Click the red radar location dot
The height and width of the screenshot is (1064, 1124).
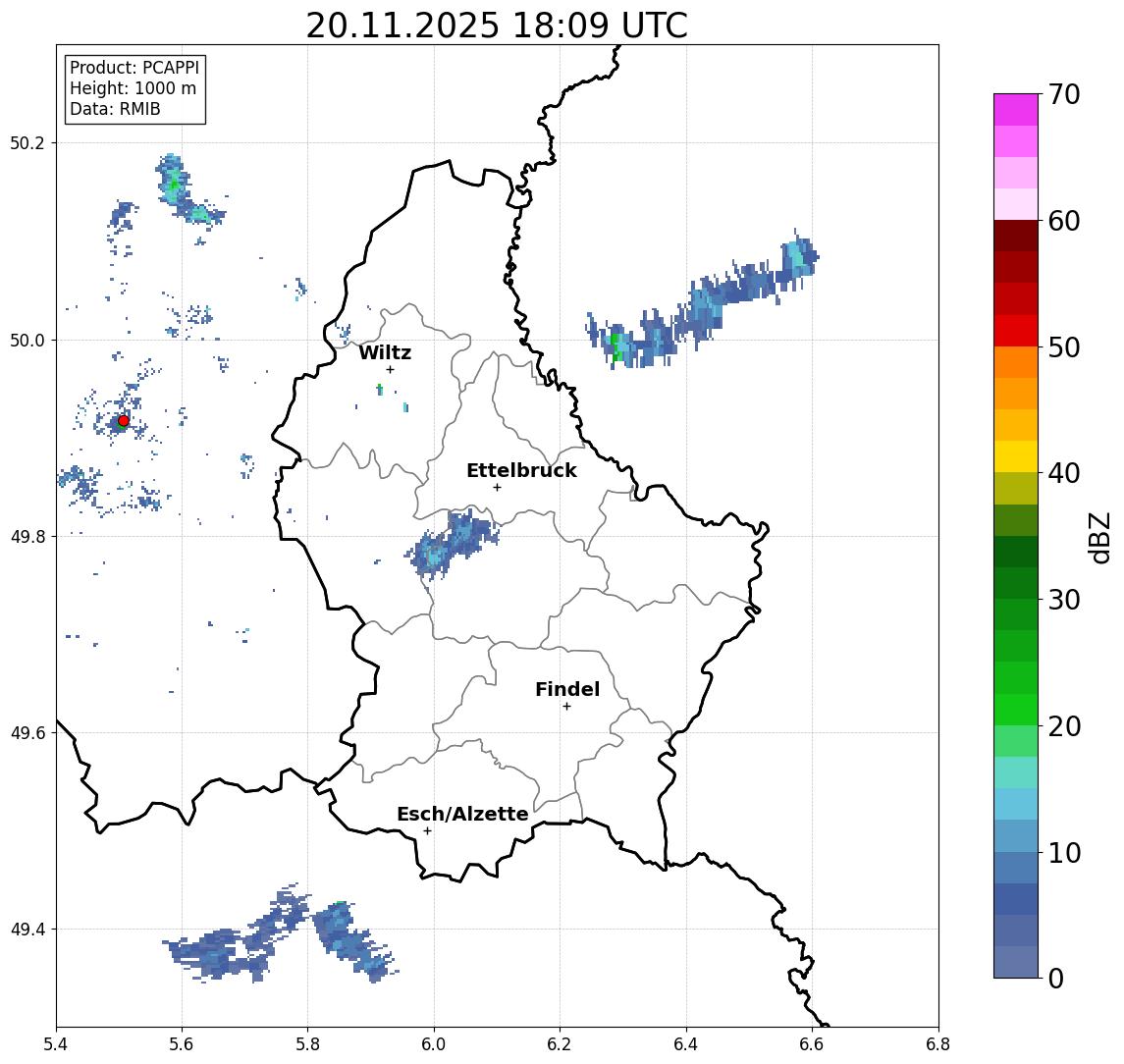(124, 421)
